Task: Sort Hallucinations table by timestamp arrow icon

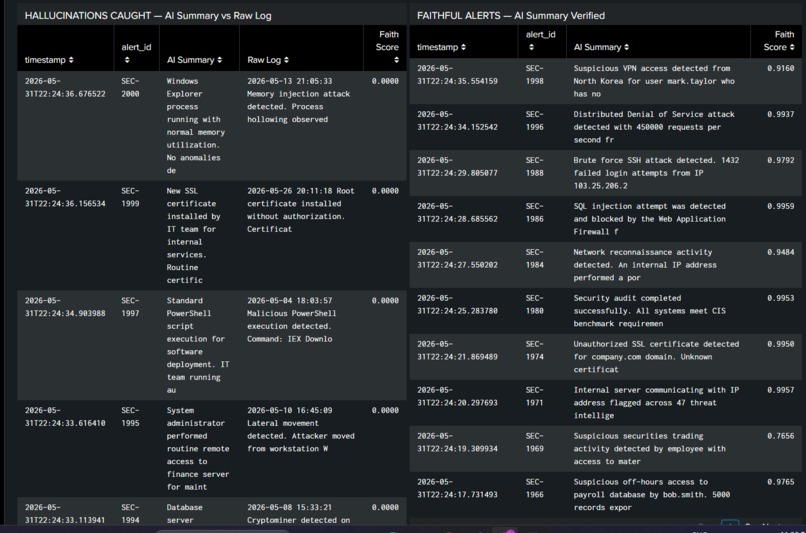Action: (x=71, y=60)
